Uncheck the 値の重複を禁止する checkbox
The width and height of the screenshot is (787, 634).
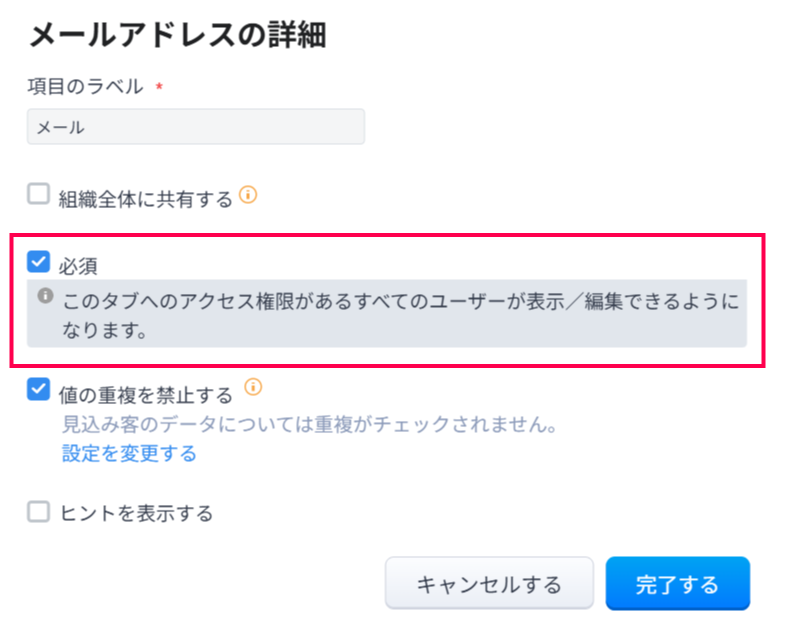click(x=38, y=390)
